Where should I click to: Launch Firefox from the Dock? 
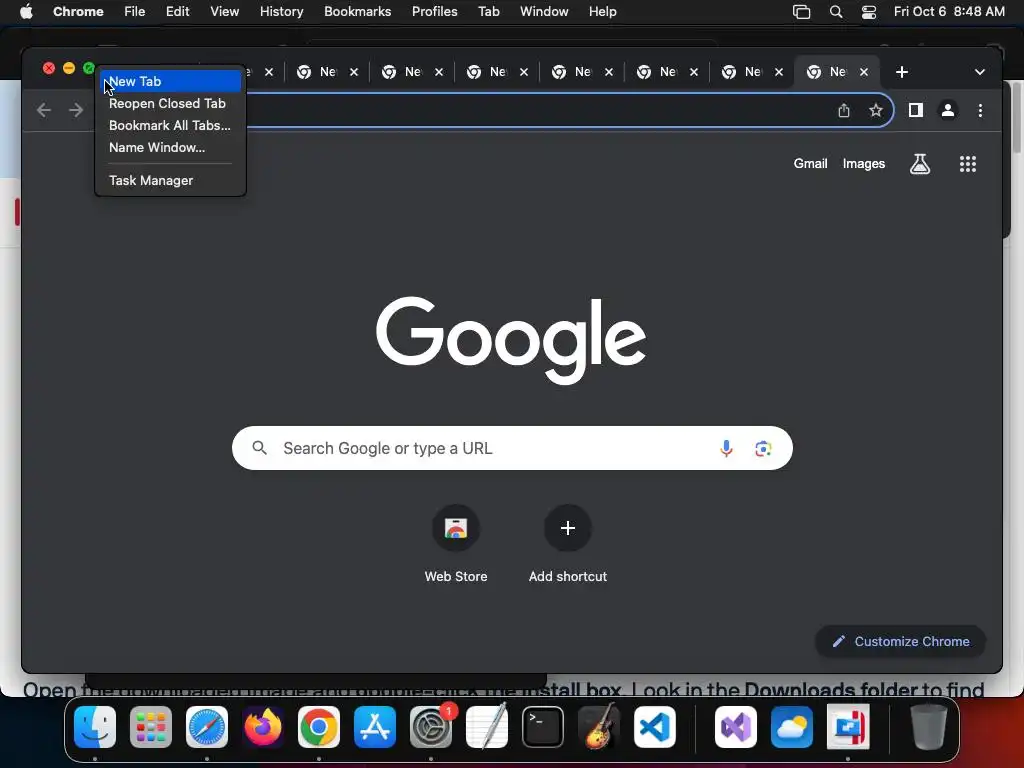pos(263,727)
